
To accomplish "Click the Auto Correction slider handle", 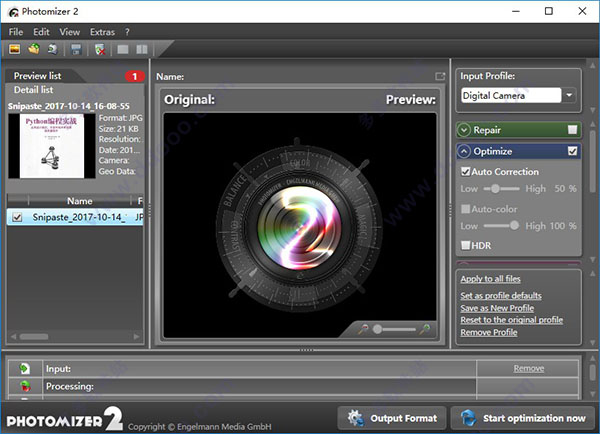I will (495, 188).
